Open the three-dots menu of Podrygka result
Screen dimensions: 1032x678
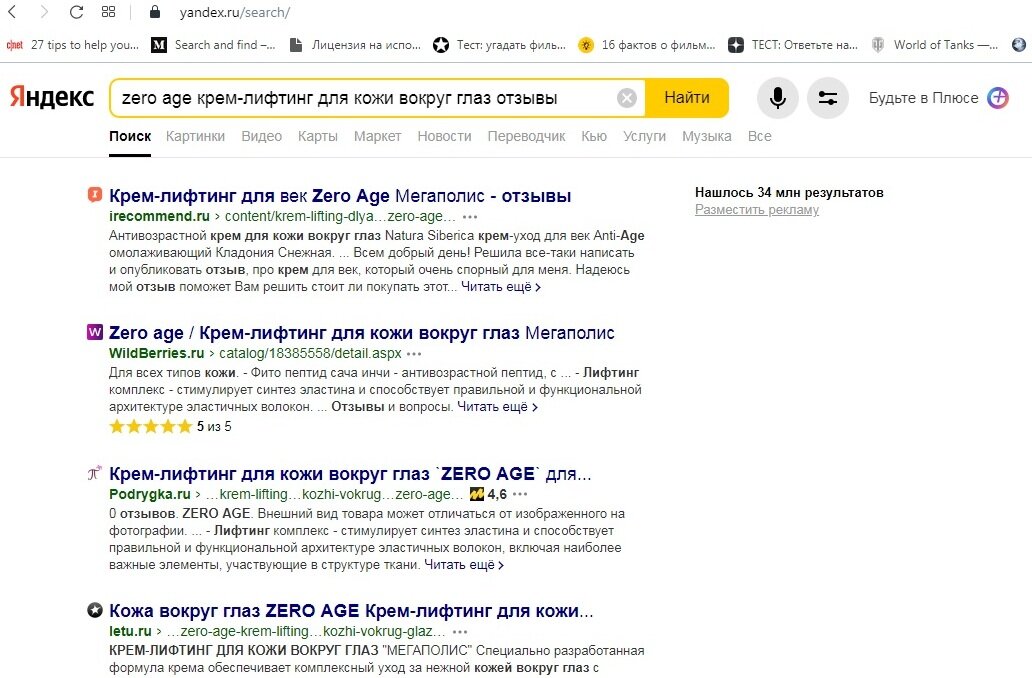[x=520, y=494]
